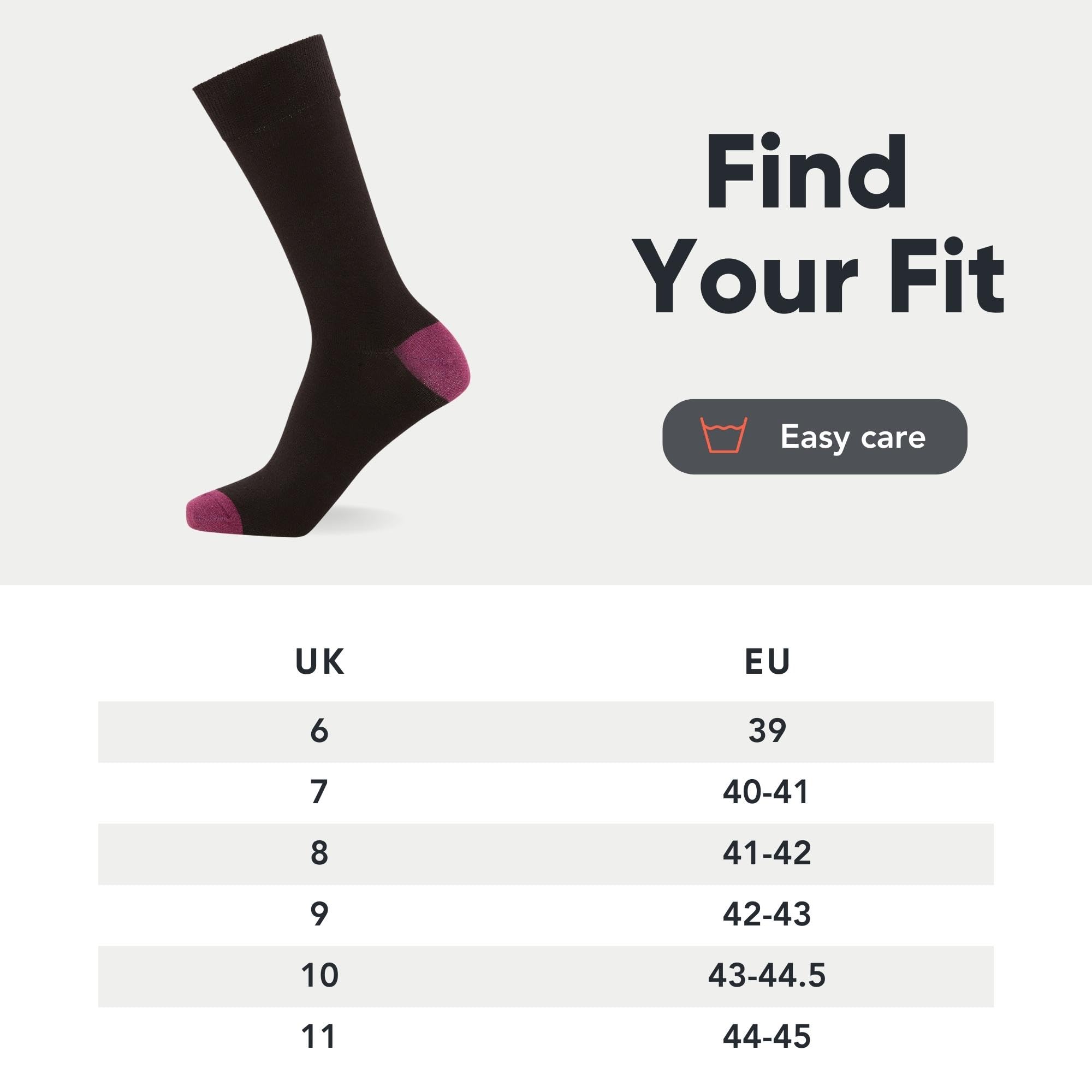Click the EU size 43-44.5 cell
1092x1092 pixels.
click(x=767, y=975)
